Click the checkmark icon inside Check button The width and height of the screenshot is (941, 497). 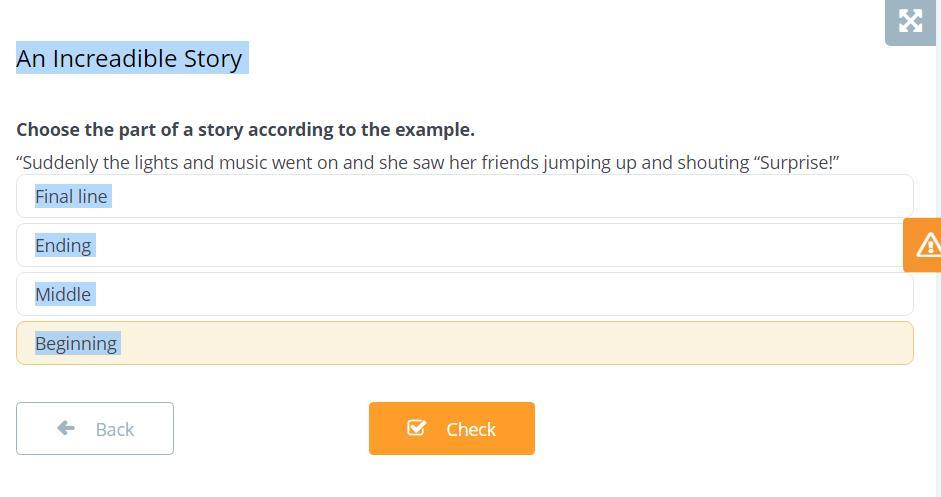417,428
